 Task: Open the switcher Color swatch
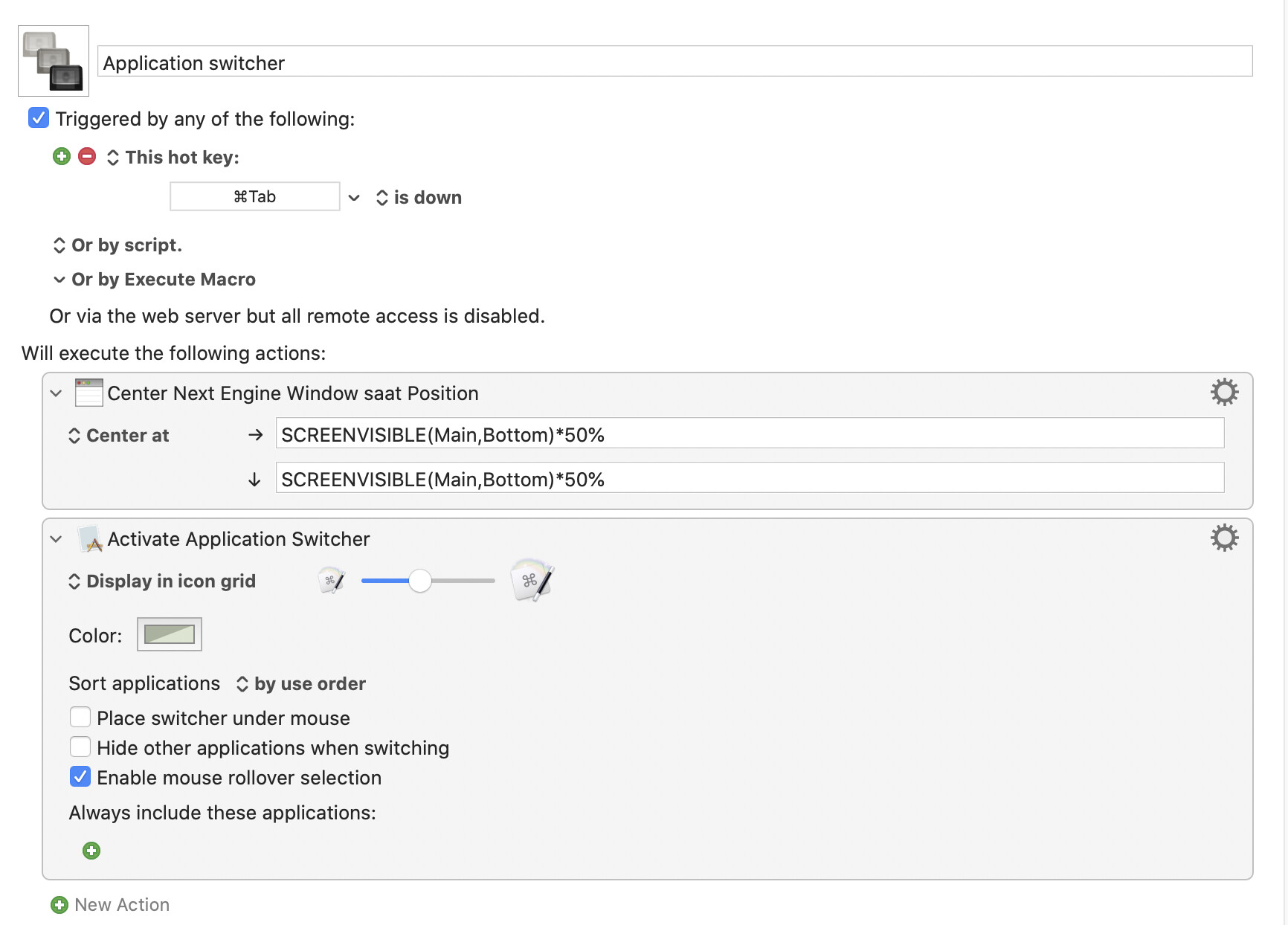(170, 634)
